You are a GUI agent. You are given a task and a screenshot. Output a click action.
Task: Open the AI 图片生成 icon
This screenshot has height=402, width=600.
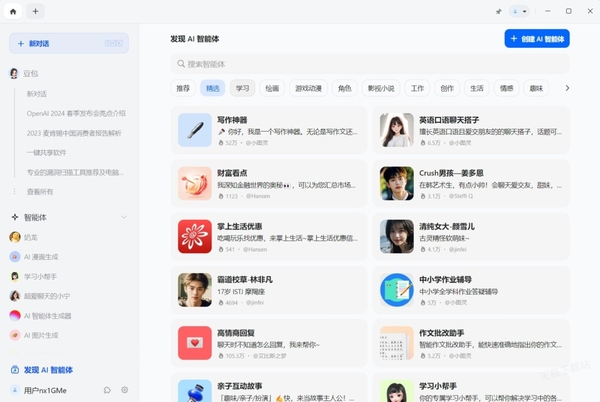click(x=15, y=335)
